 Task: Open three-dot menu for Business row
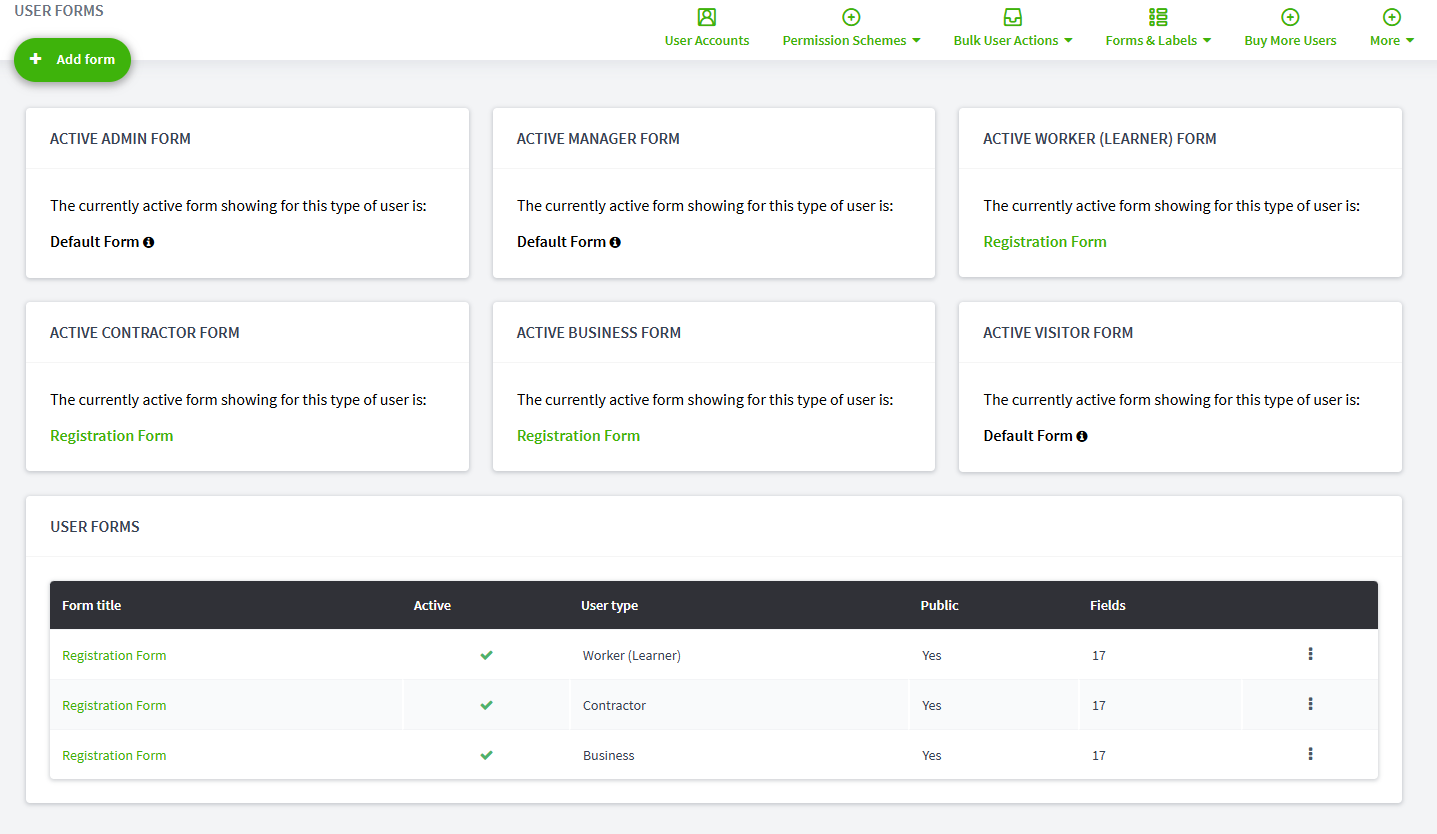click(1310, 754)
